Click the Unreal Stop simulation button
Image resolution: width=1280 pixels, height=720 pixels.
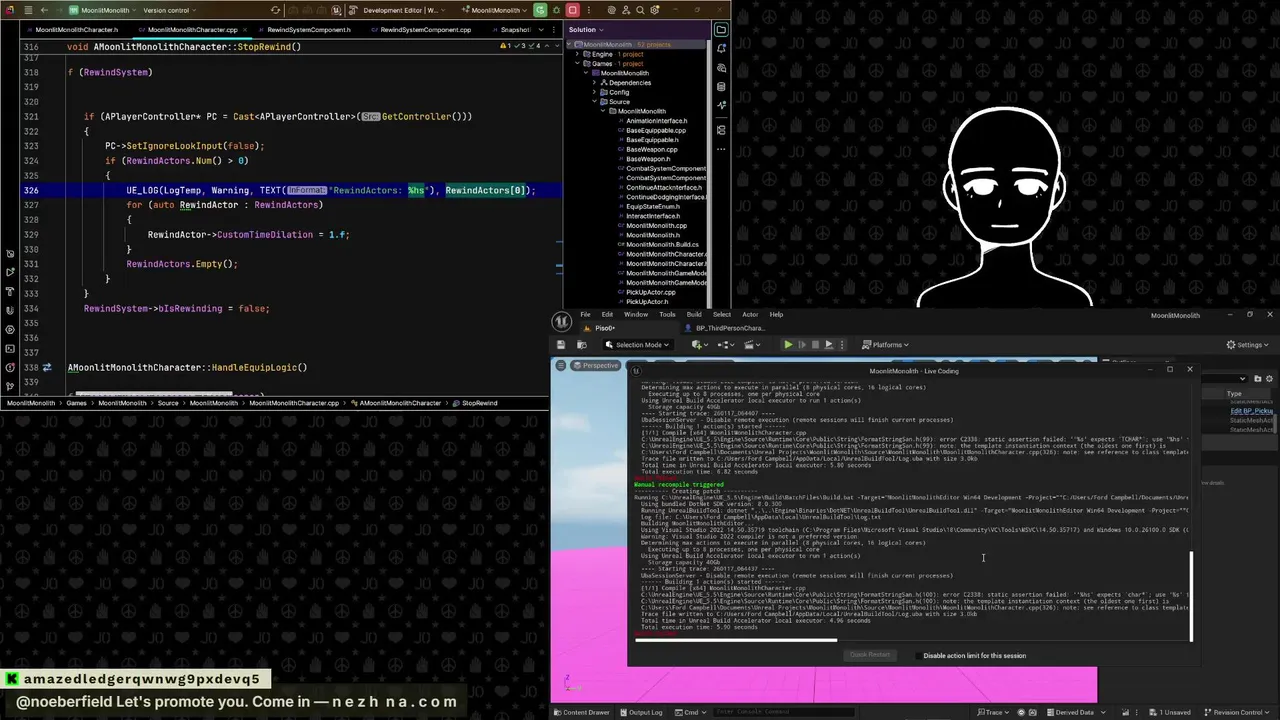click(x=815, y=345)
